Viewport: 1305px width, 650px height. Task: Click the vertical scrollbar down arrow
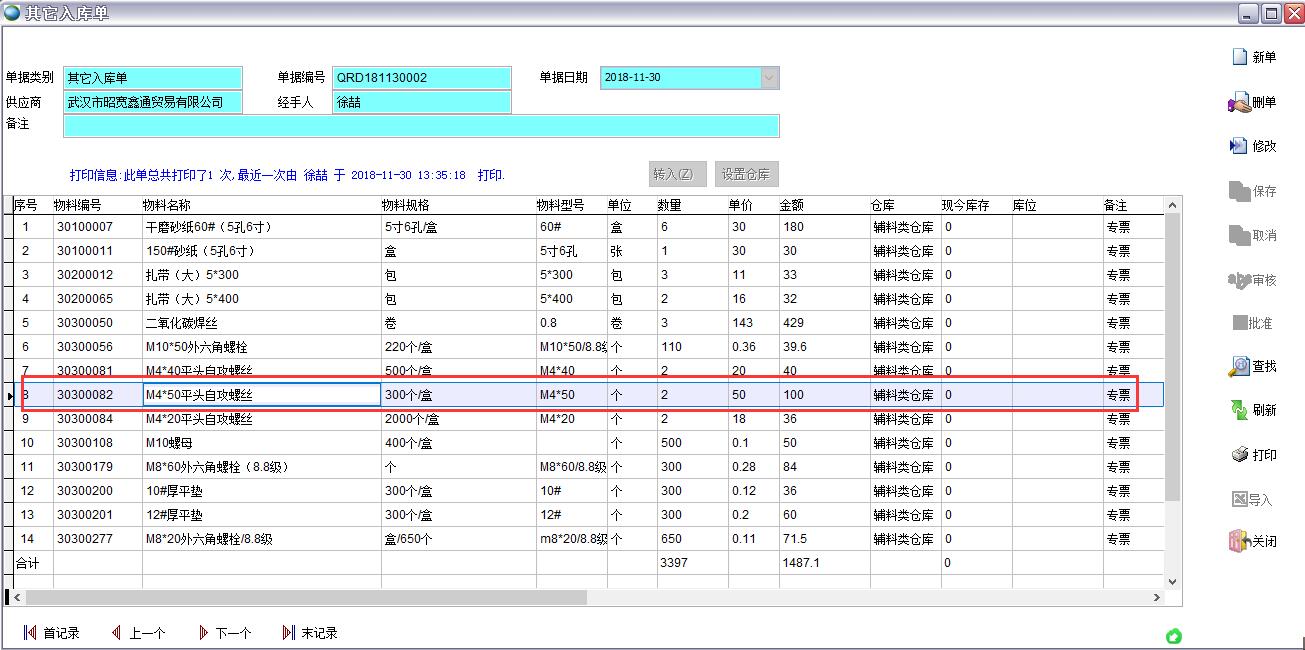click(x=1173, y=580)
